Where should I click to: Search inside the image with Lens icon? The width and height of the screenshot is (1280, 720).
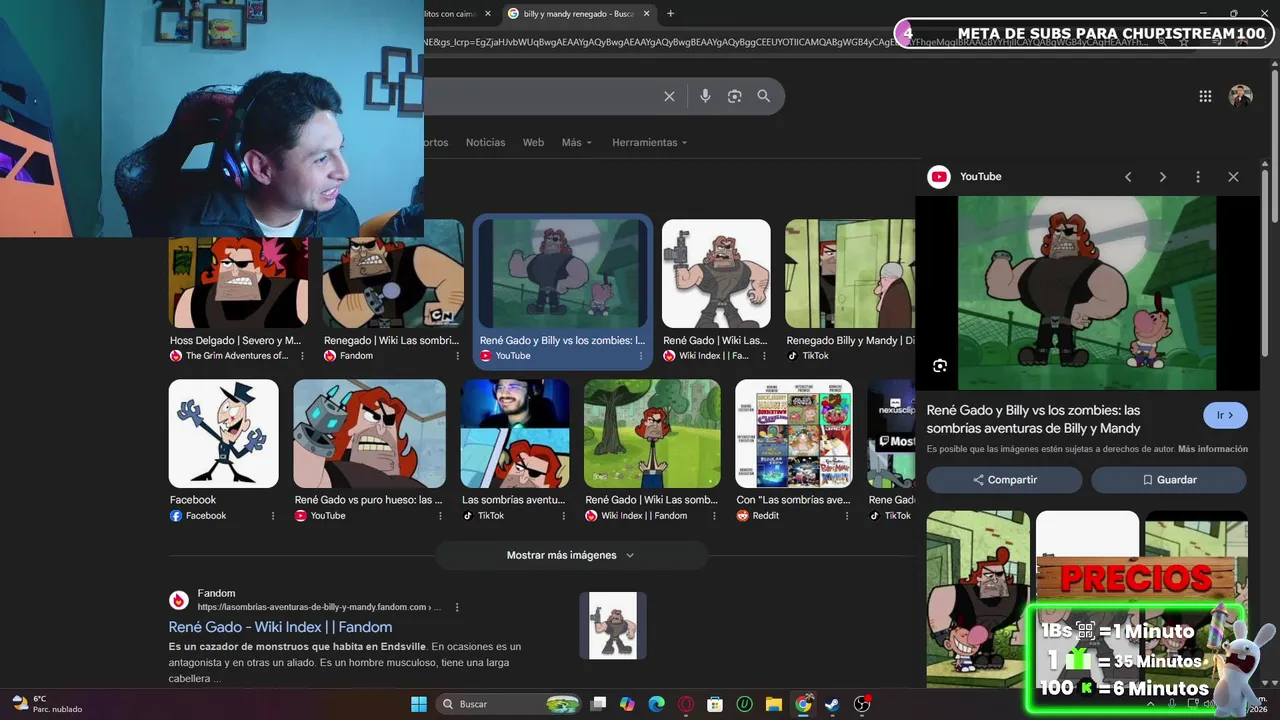coord(940,366)
